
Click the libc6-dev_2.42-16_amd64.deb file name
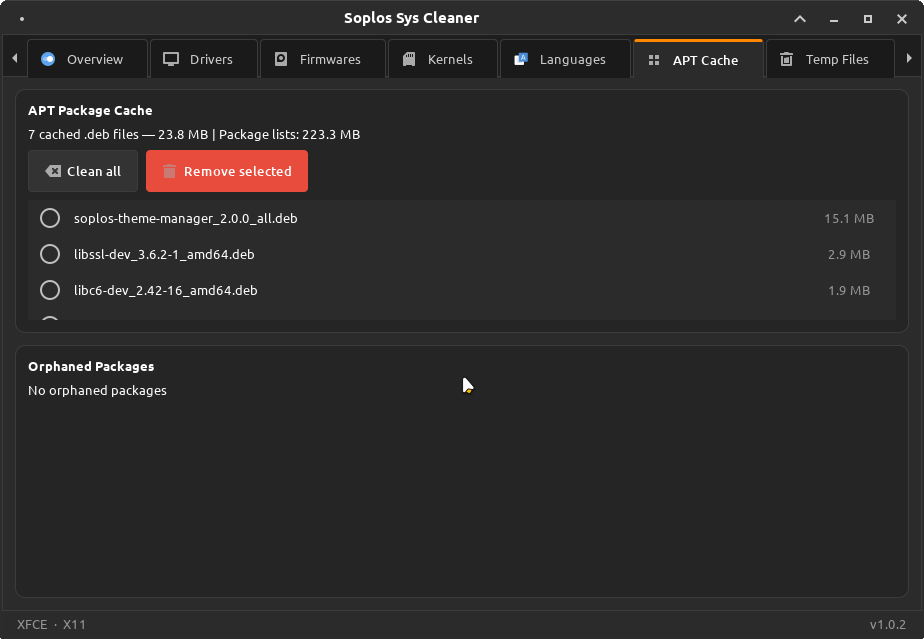[x=166, y=291]
